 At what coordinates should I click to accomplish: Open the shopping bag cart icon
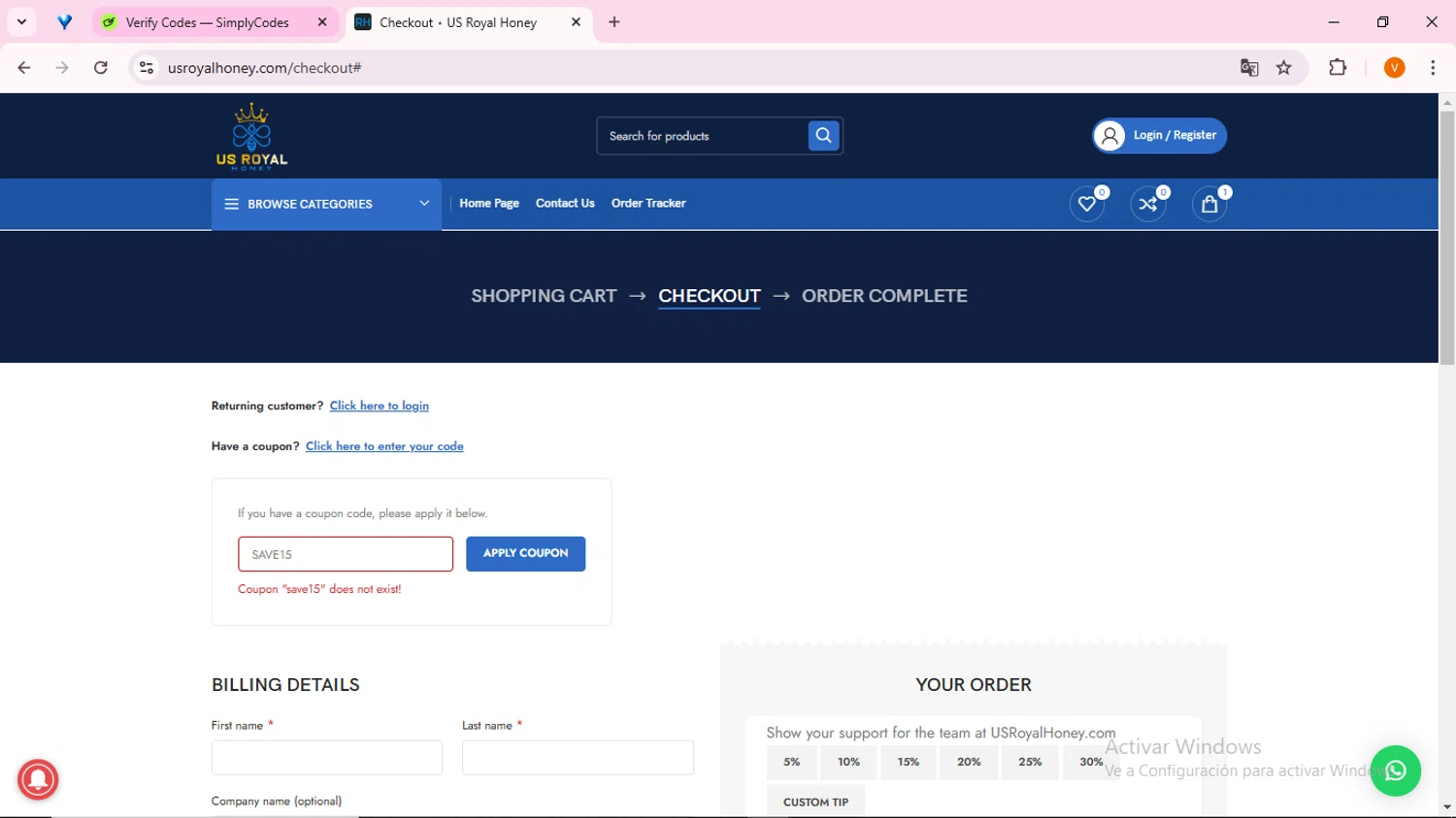pos(1209,204)
